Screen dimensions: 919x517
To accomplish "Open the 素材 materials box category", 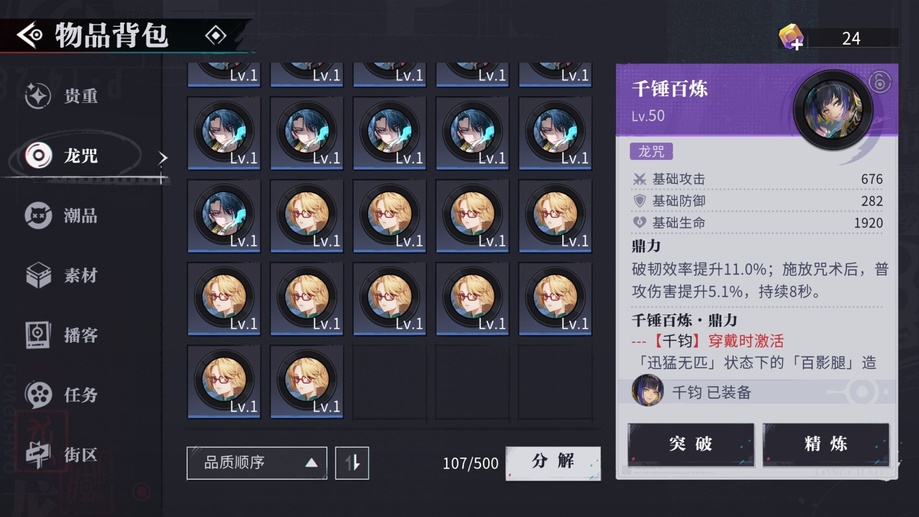I will [x=62, y=275].
